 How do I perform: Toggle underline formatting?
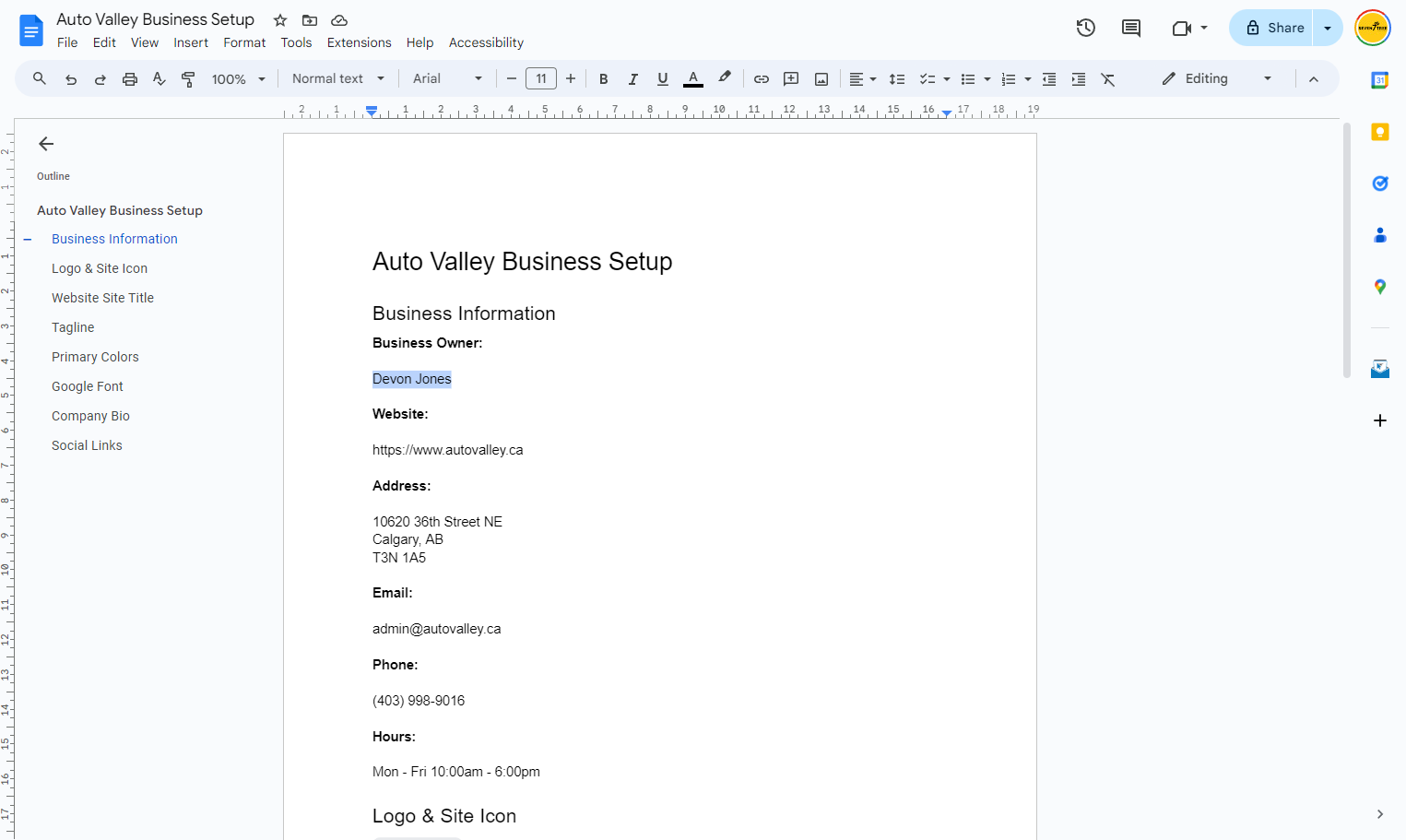663,79
